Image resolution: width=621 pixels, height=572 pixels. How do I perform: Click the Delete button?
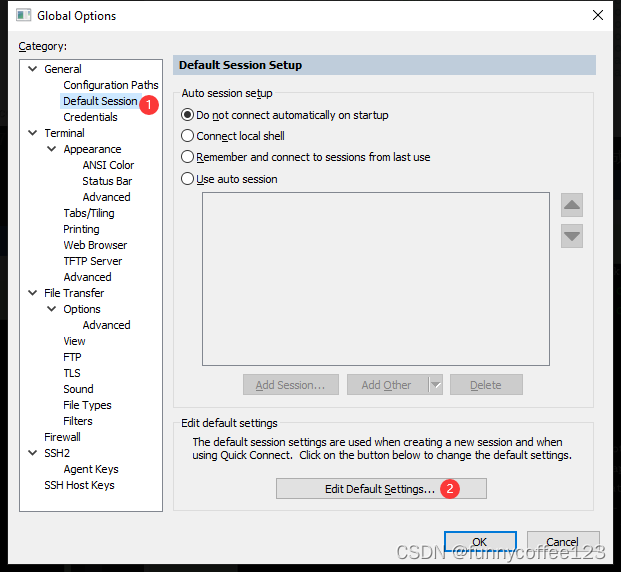(486, 385)
